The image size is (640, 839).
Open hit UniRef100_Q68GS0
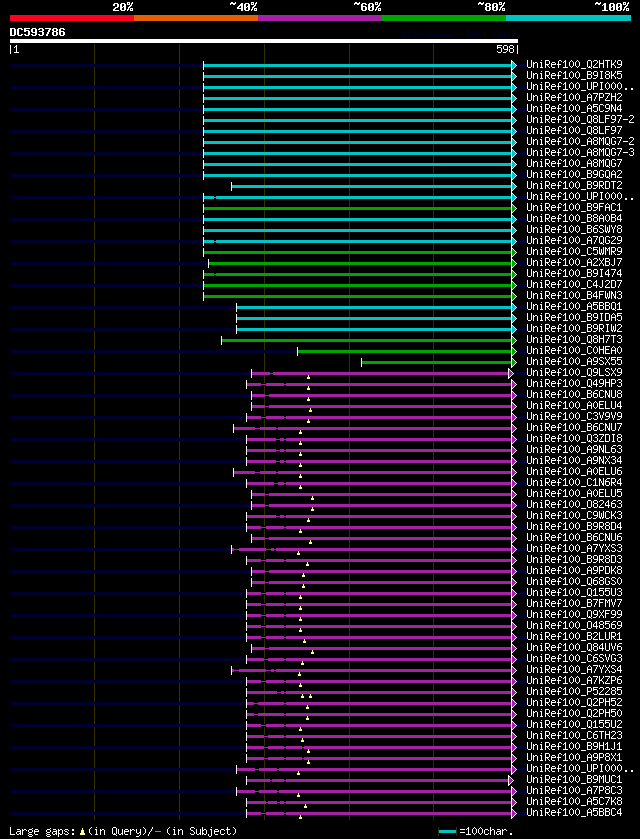click(x=574, y=582)
